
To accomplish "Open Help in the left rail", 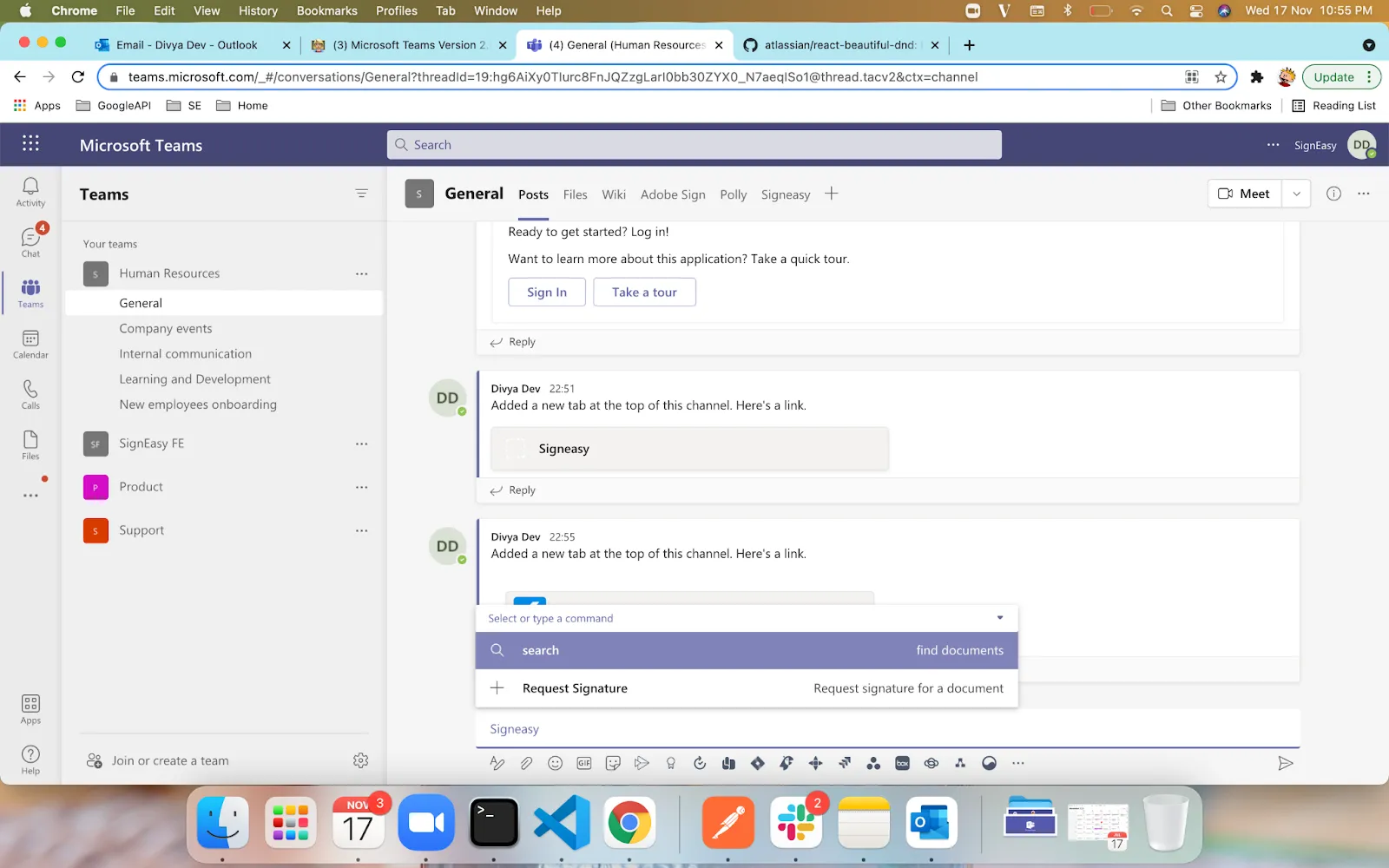I will pos(30,759).
